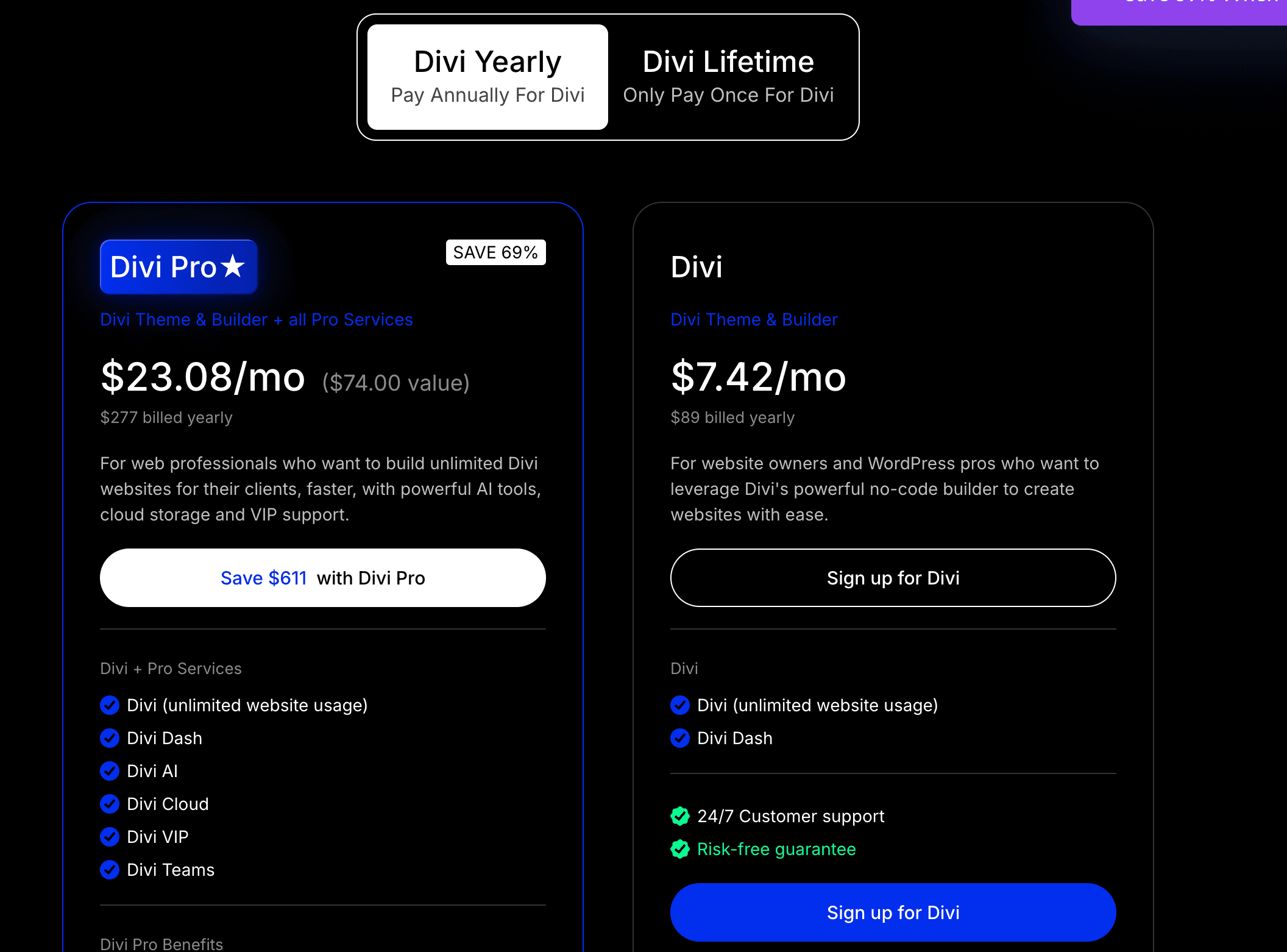Click the SAVE 69% badge

(495, 252)
